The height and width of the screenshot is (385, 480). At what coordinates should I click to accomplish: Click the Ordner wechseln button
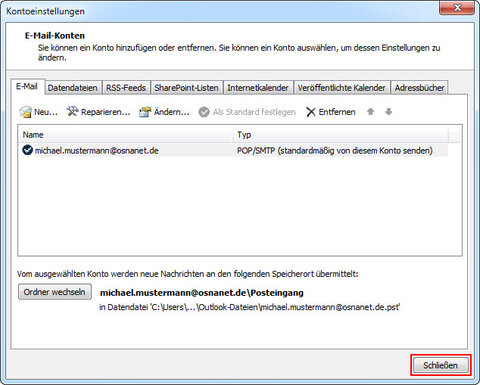[55, 292]
